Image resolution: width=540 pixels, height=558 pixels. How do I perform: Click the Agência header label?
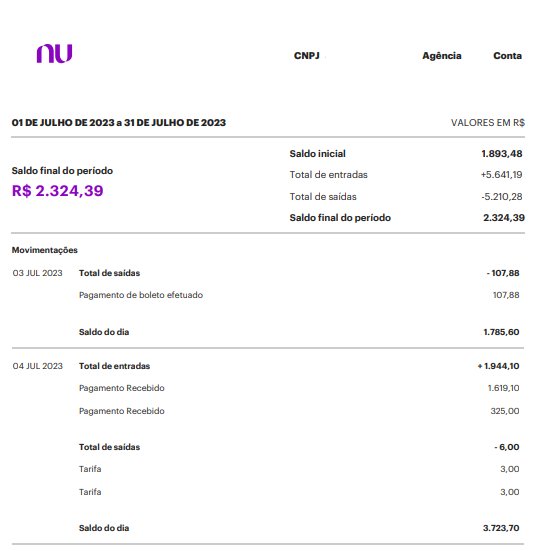[442, 56]
